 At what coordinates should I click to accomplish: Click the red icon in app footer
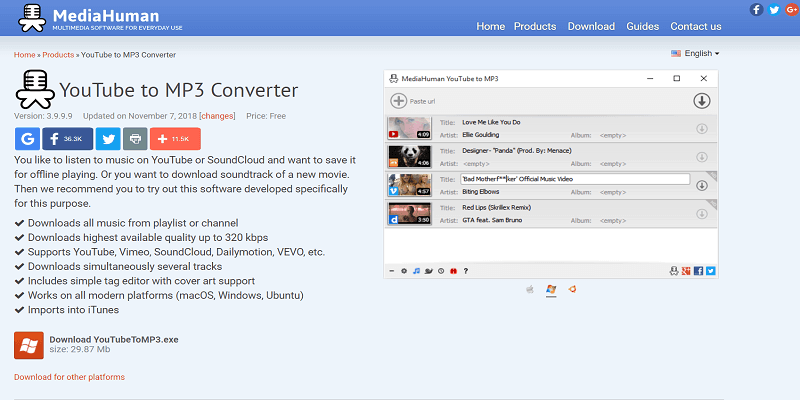[x=453, y=271]
